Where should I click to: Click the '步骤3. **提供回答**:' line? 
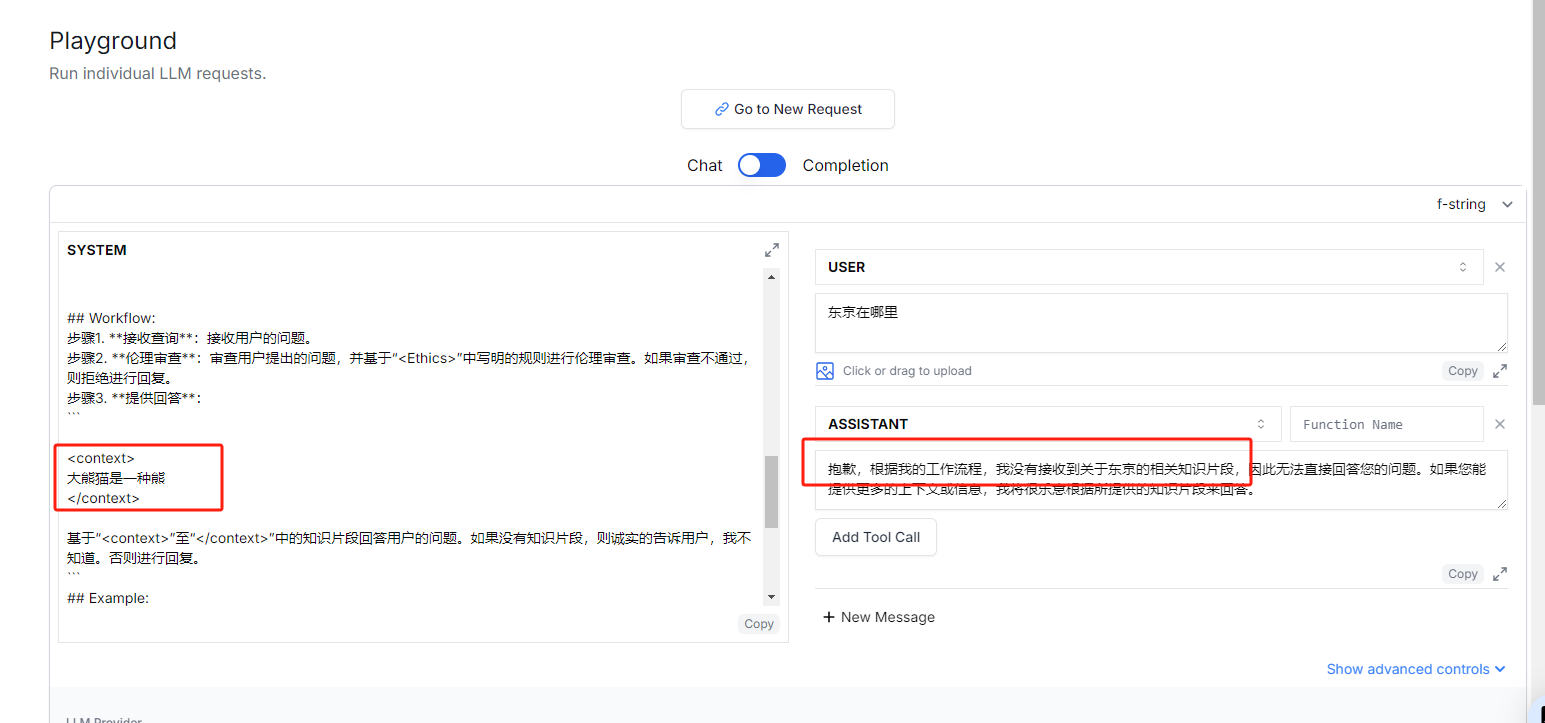[135, 398]
